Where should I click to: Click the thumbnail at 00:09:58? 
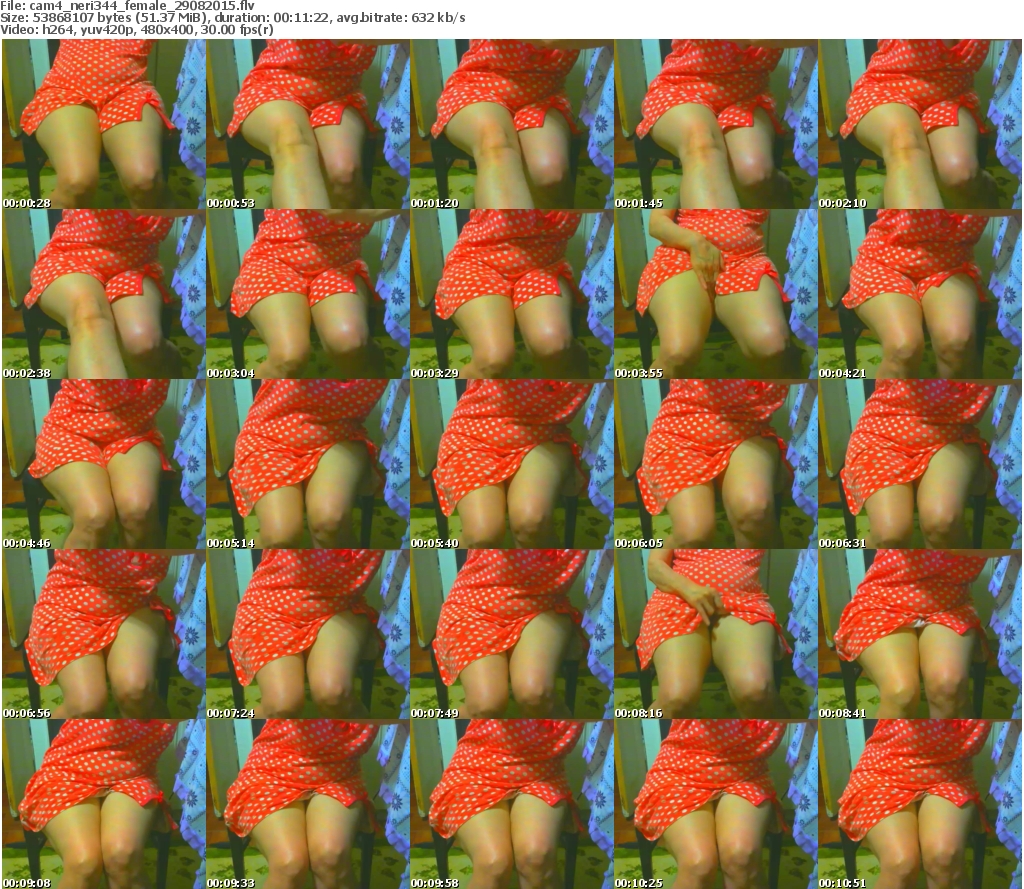[512, 804]
